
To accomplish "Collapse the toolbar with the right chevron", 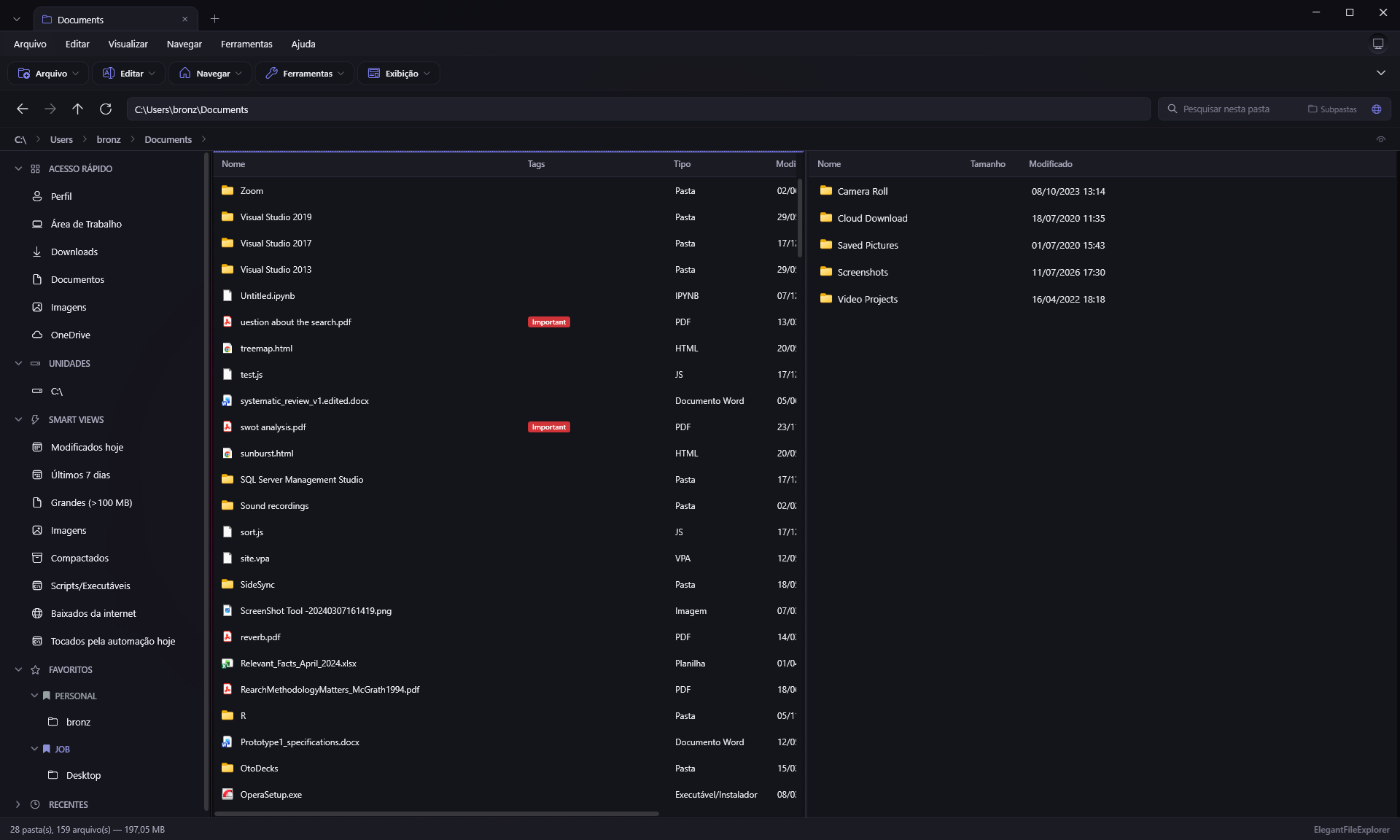I will (x=1380, y=73).
